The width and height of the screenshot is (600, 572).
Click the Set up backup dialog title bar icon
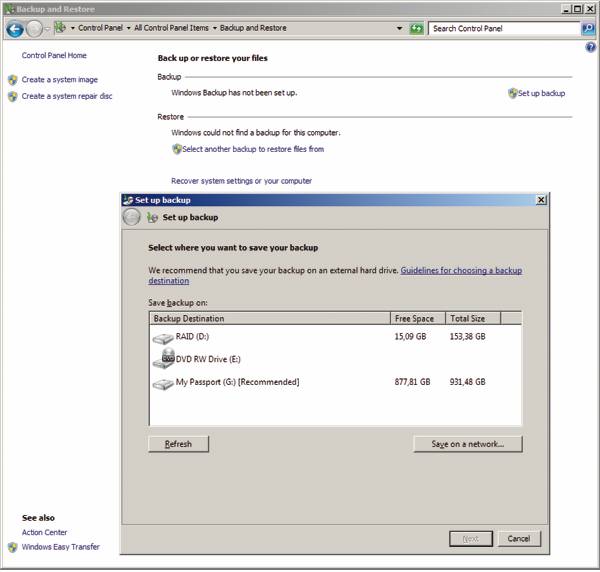[128, 200]
